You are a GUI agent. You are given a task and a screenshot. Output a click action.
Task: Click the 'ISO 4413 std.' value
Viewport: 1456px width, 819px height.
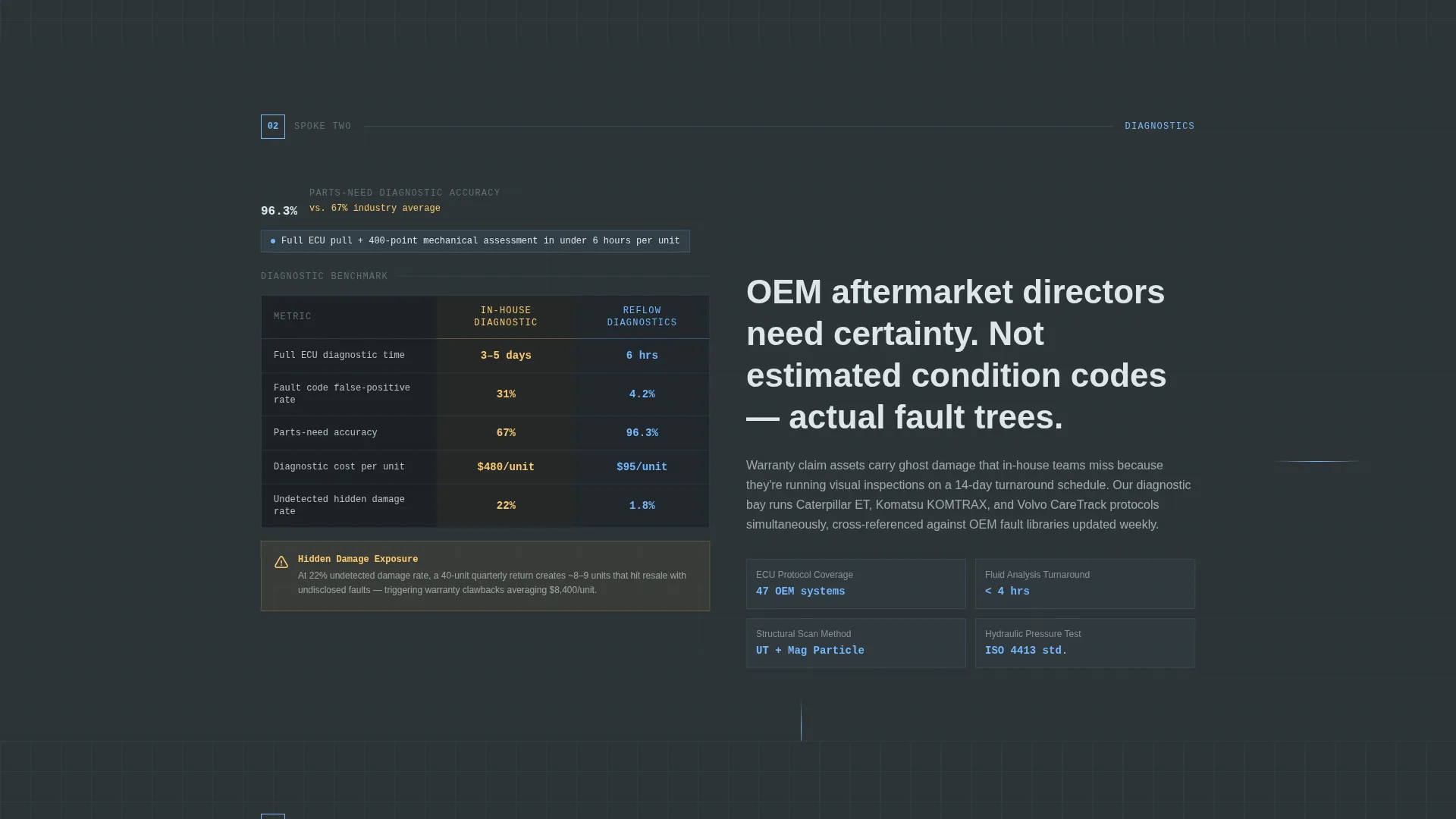1026,651
